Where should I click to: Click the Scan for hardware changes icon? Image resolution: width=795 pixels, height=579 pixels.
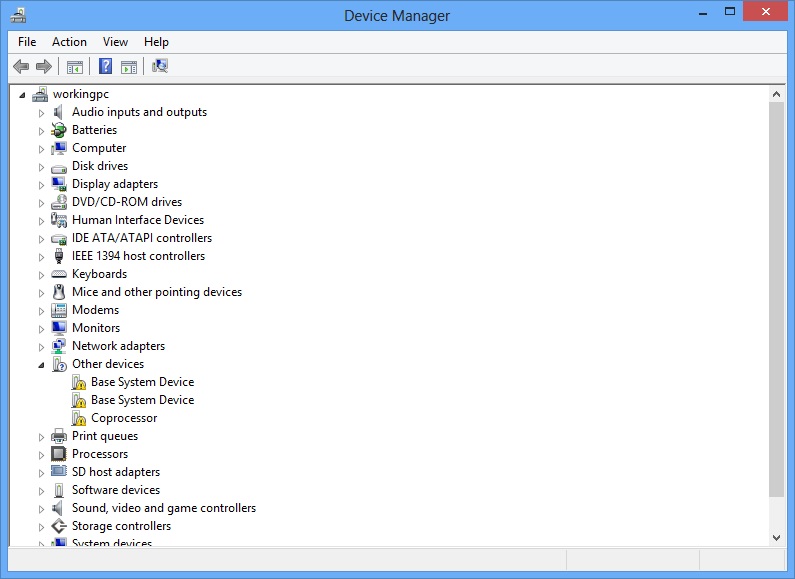point(160,67)
